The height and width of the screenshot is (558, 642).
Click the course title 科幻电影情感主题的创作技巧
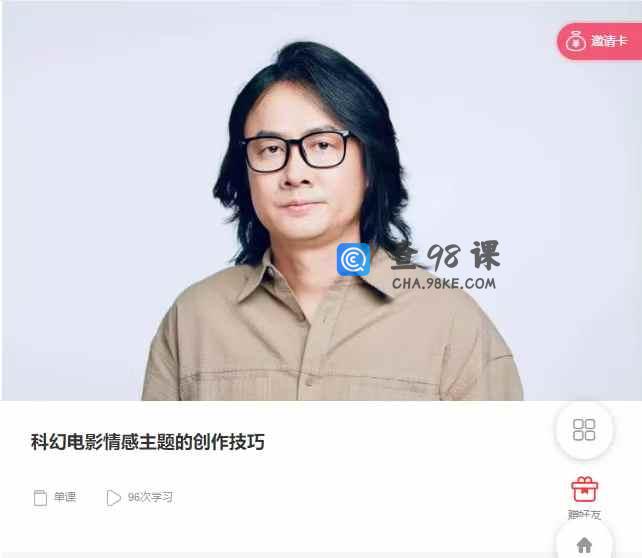[148, 442]
